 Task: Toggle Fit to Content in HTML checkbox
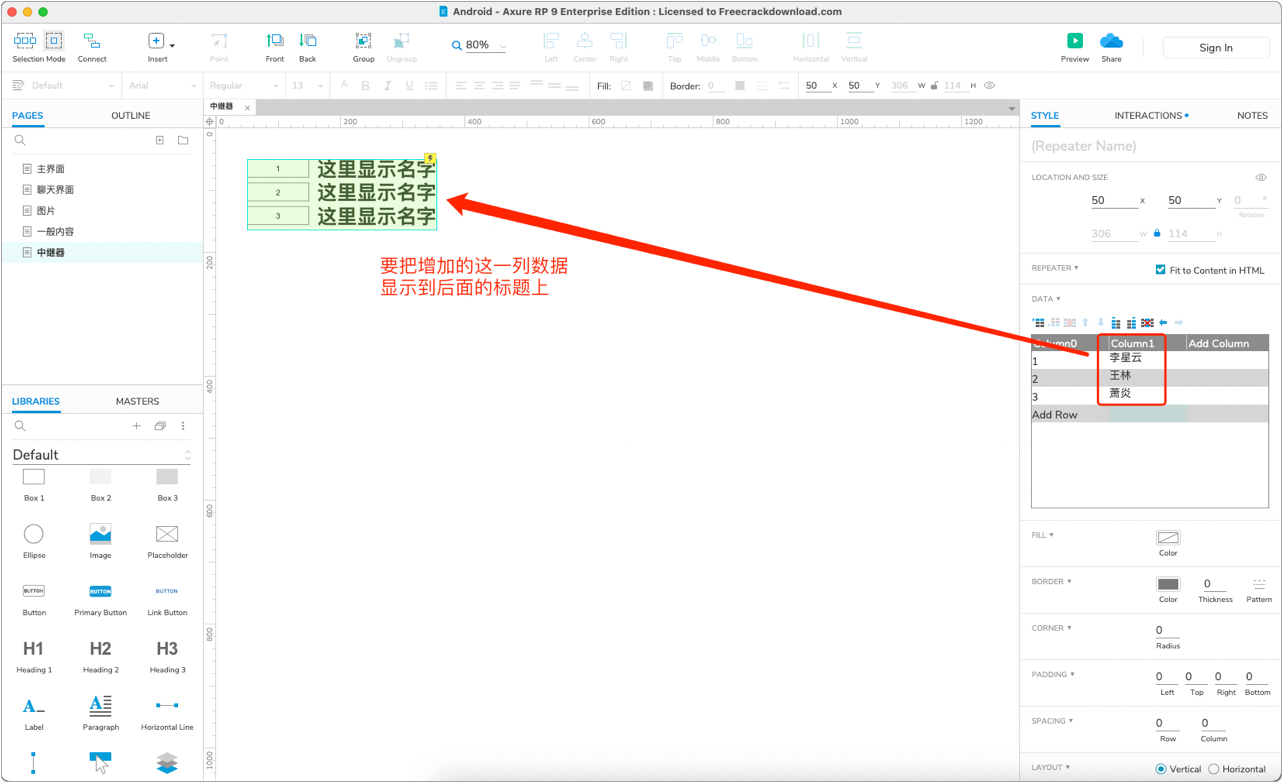[x=1160, y=270]
